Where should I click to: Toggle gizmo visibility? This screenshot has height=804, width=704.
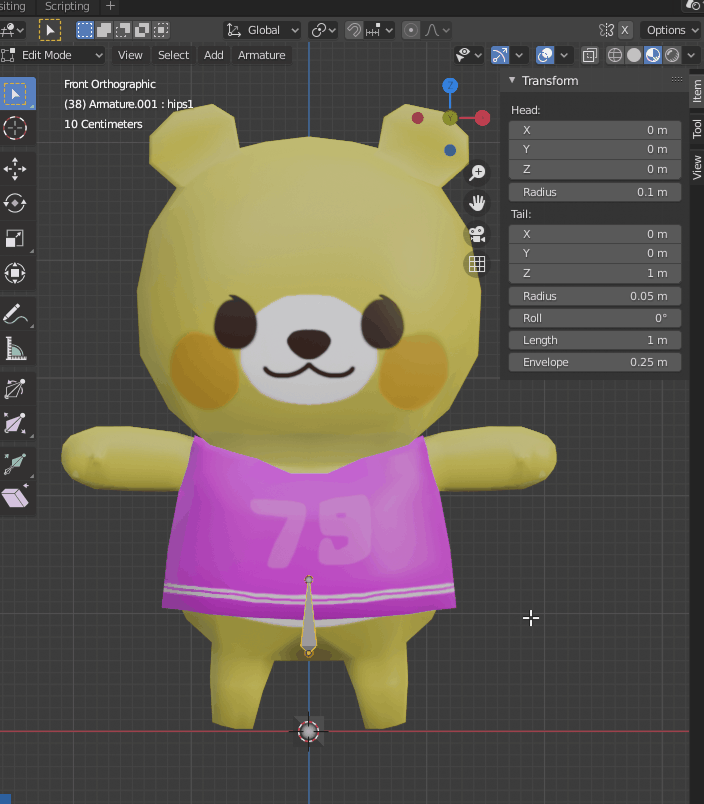point(500,55)
